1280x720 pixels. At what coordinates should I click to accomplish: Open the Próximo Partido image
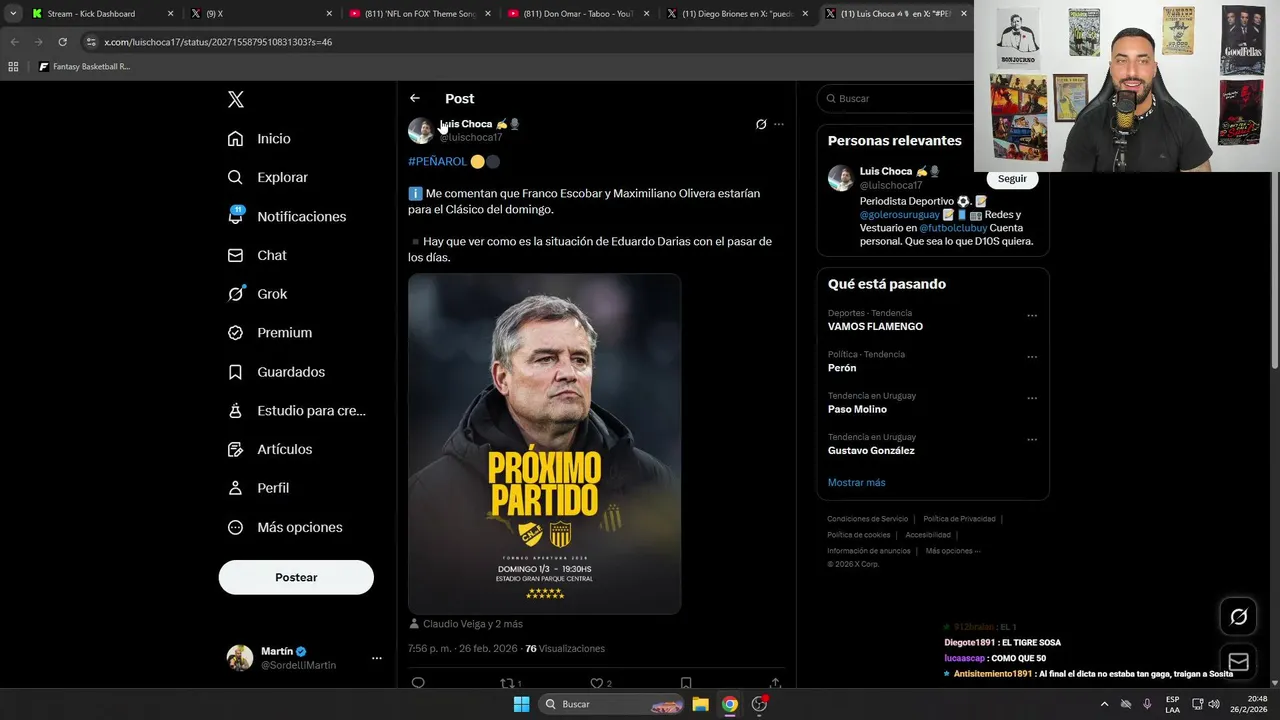tap(544, 444)
